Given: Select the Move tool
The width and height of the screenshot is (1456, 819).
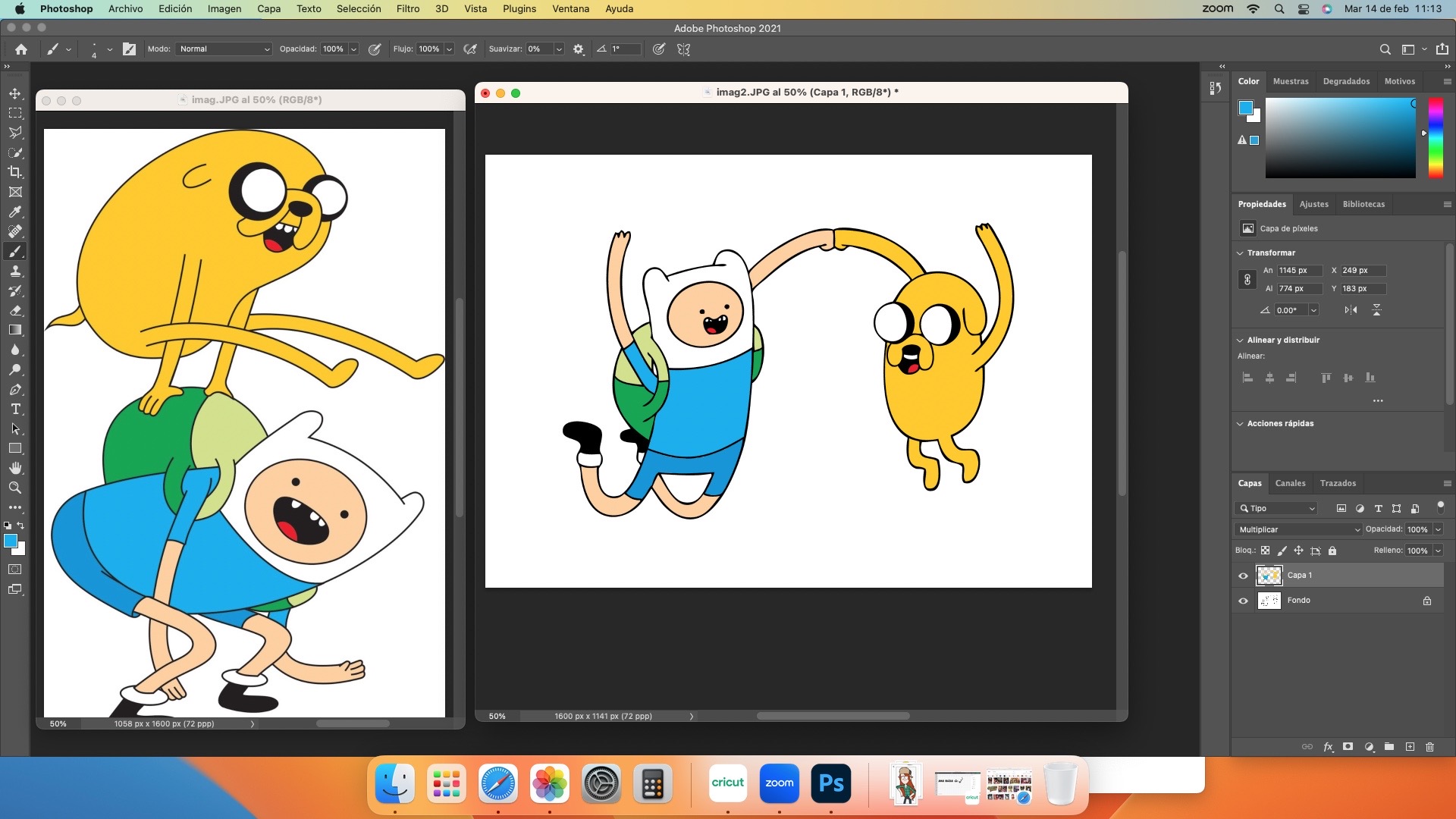Looking at the screenshot, I should click(15, 93).
